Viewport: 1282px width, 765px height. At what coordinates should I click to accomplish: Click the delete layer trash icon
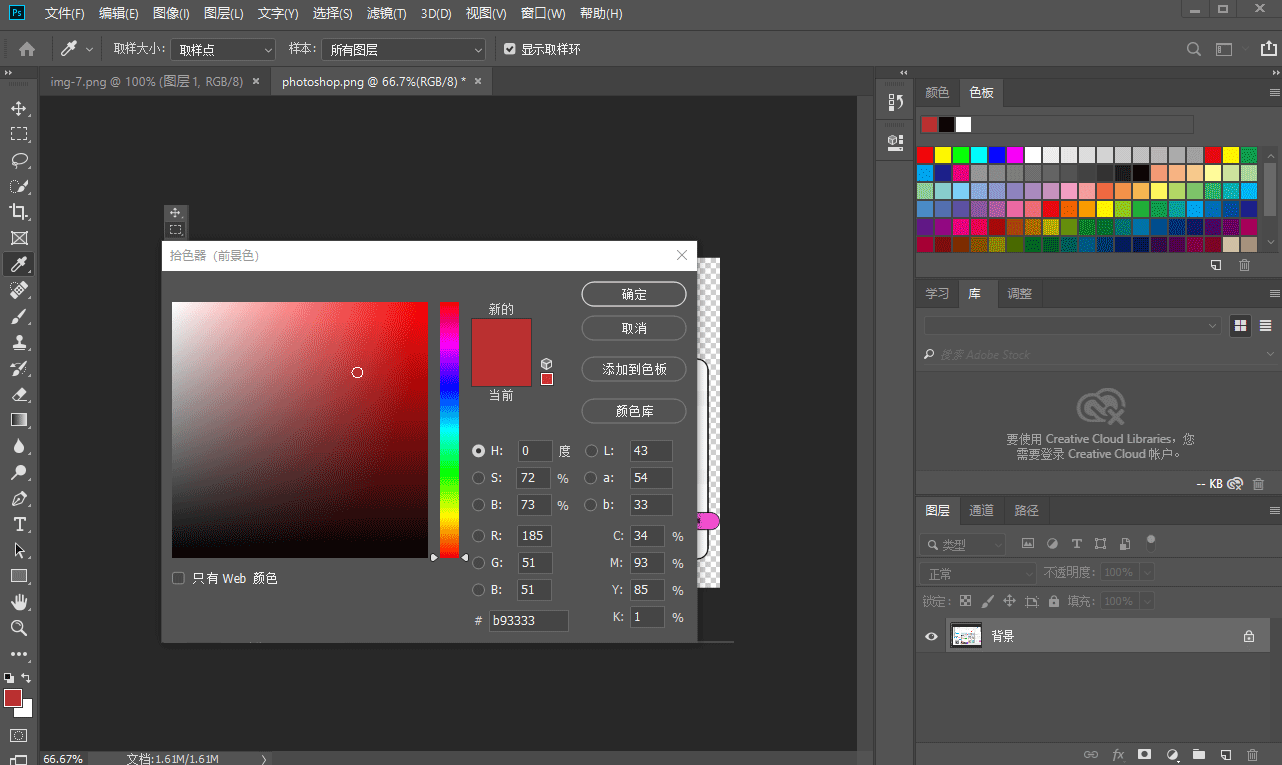(x=1251, y=754)
